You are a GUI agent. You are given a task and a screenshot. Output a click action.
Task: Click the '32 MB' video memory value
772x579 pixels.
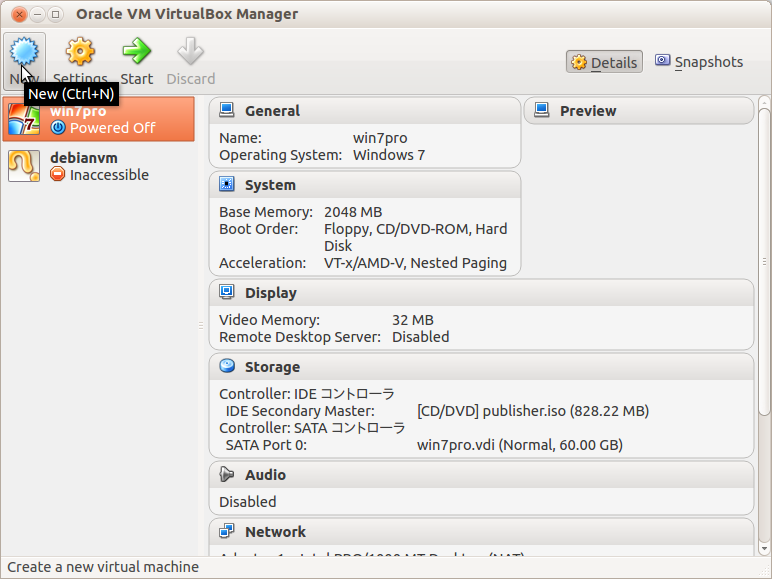(x=413, y=320)
